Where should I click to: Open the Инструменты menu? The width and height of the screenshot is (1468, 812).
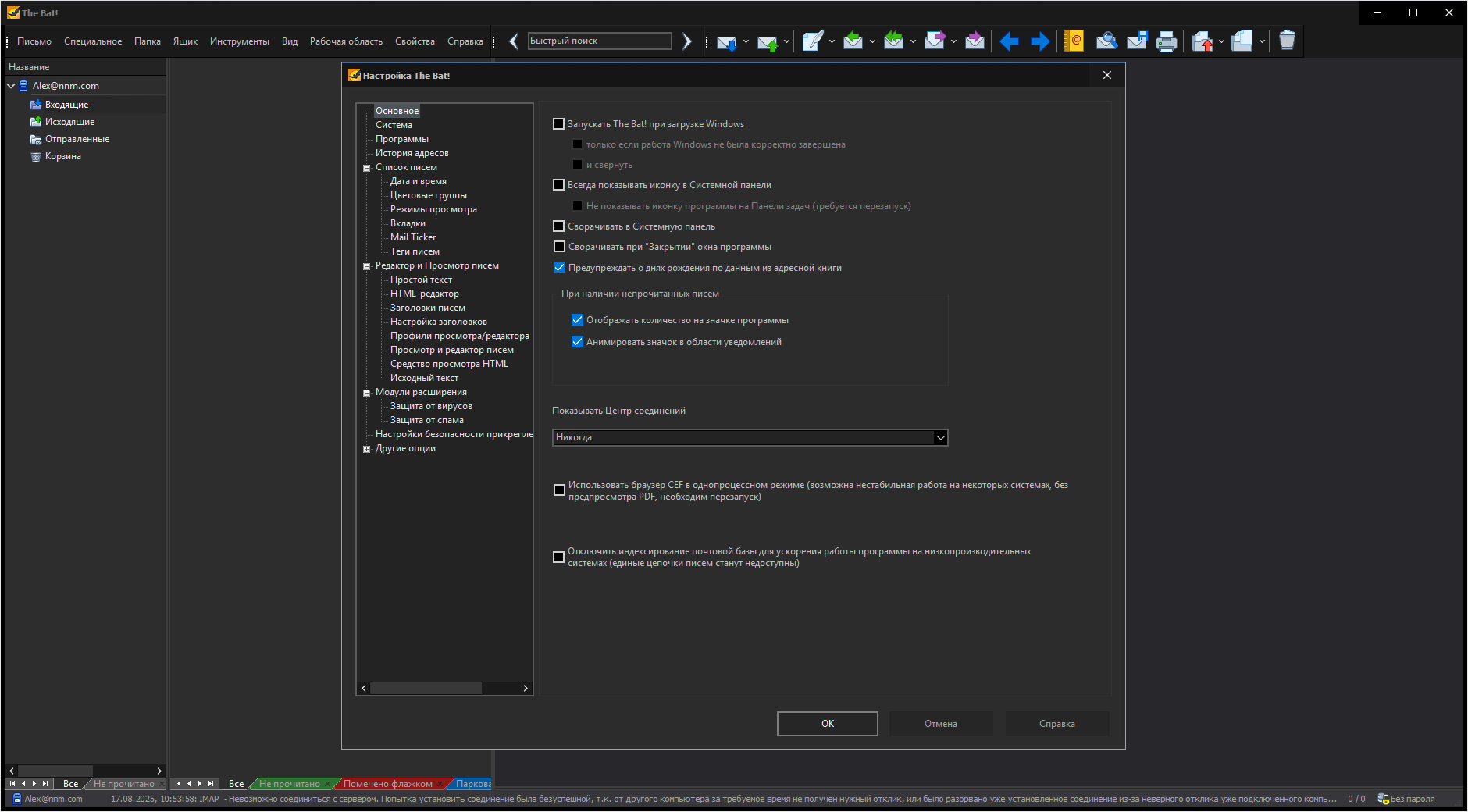[x=240, y=41]
